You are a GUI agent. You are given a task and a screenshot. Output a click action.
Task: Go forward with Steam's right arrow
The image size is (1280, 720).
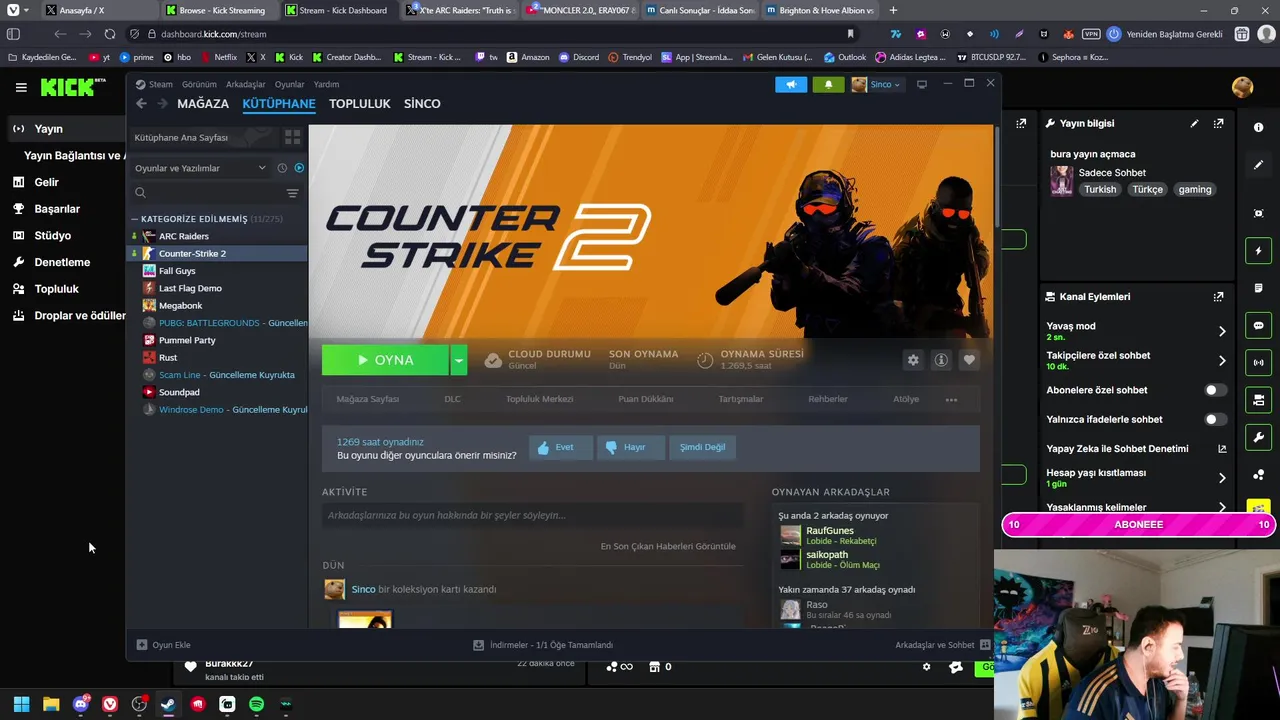[162, 103]
